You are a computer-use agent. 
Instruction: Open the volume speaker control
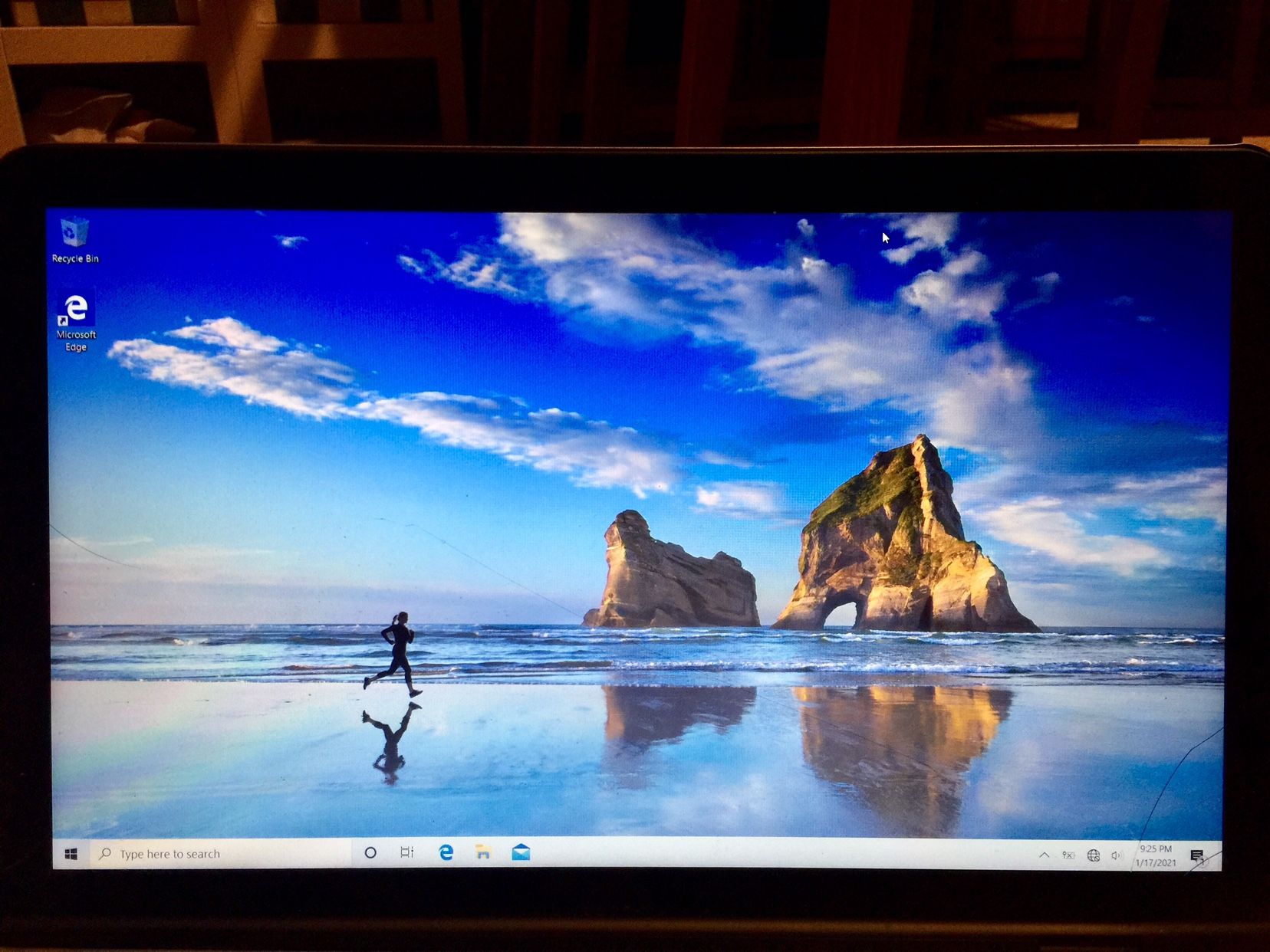(x=1117, y=855)
